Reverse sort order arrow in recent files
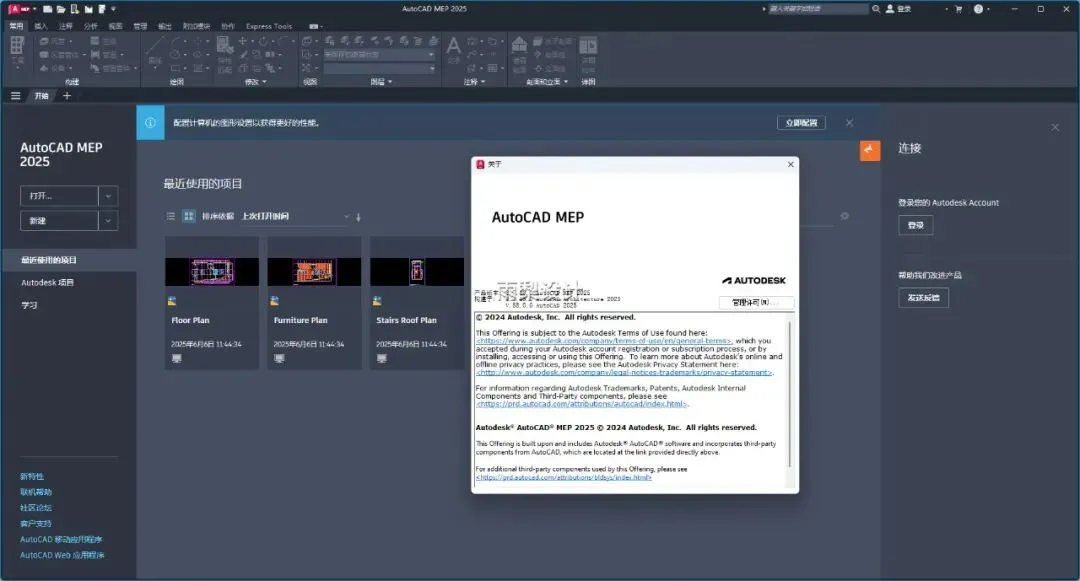 358,217
